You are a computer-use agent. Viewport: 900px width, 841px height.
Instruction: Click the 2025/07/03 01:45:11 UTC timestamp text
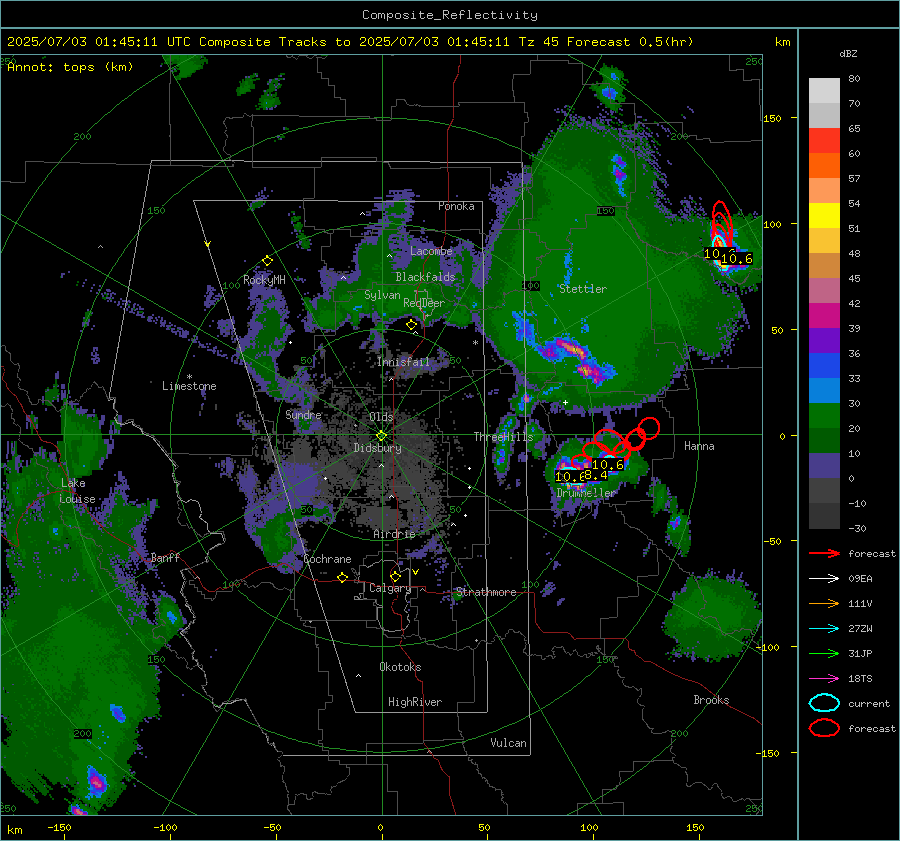[x=98, y=42]
